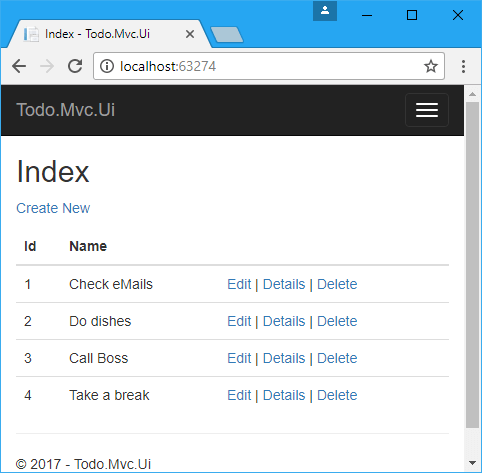Close the Index - Todo.Mvc.Ui tab

point(190,34)
